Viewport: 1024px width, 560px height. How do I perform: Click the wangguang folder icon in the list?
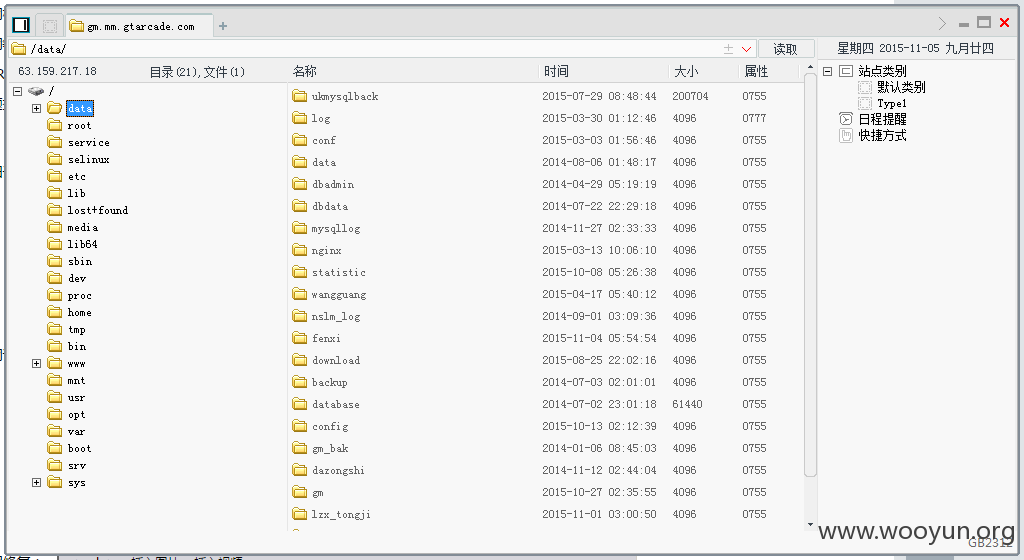tap(300, 294)
